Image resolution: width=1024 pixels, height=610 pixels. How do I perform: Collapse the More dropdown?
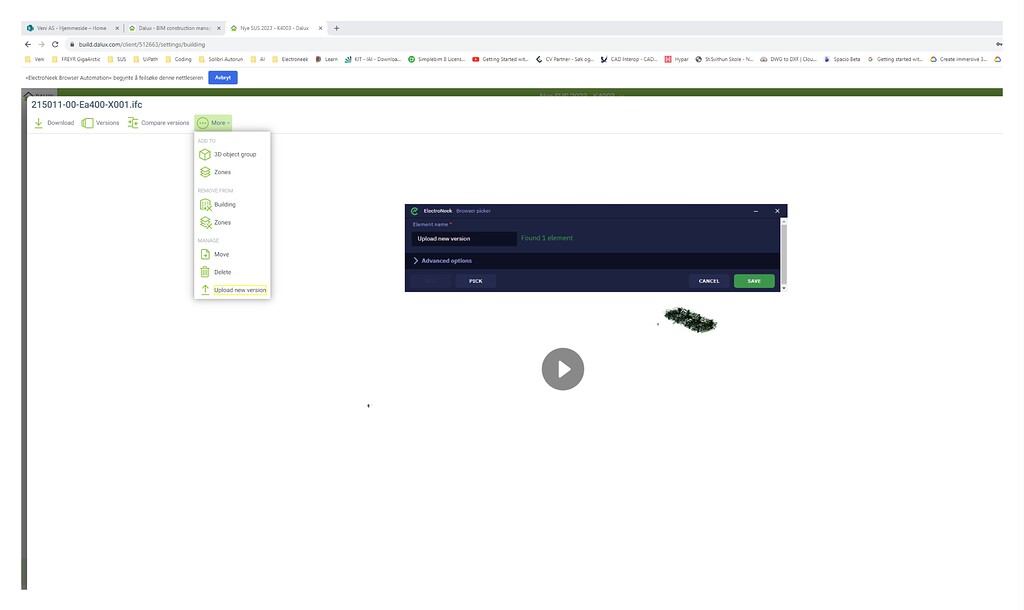[x=213, y=122]
